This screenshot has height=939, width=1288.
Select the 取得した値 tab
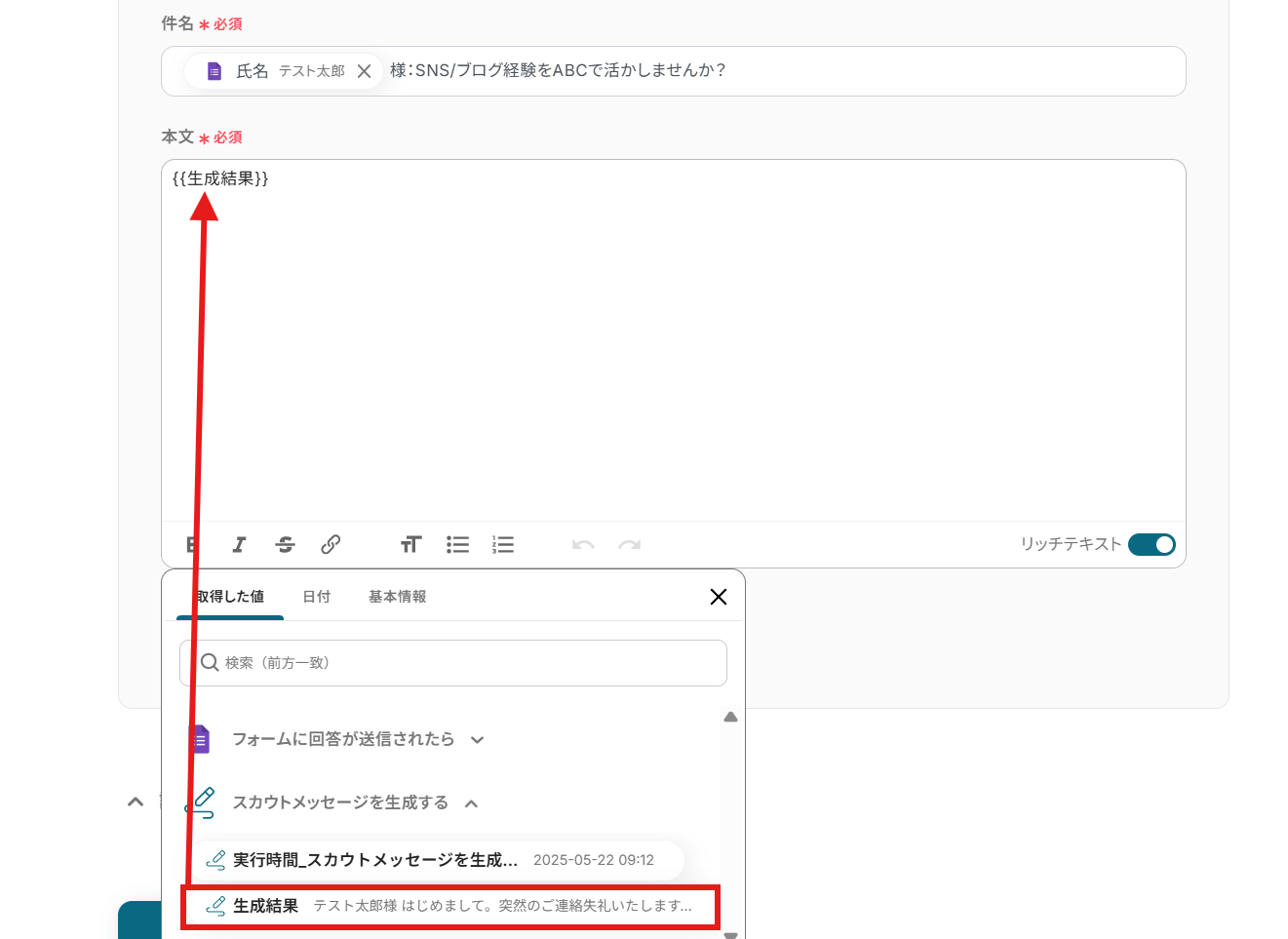(230, 597)
